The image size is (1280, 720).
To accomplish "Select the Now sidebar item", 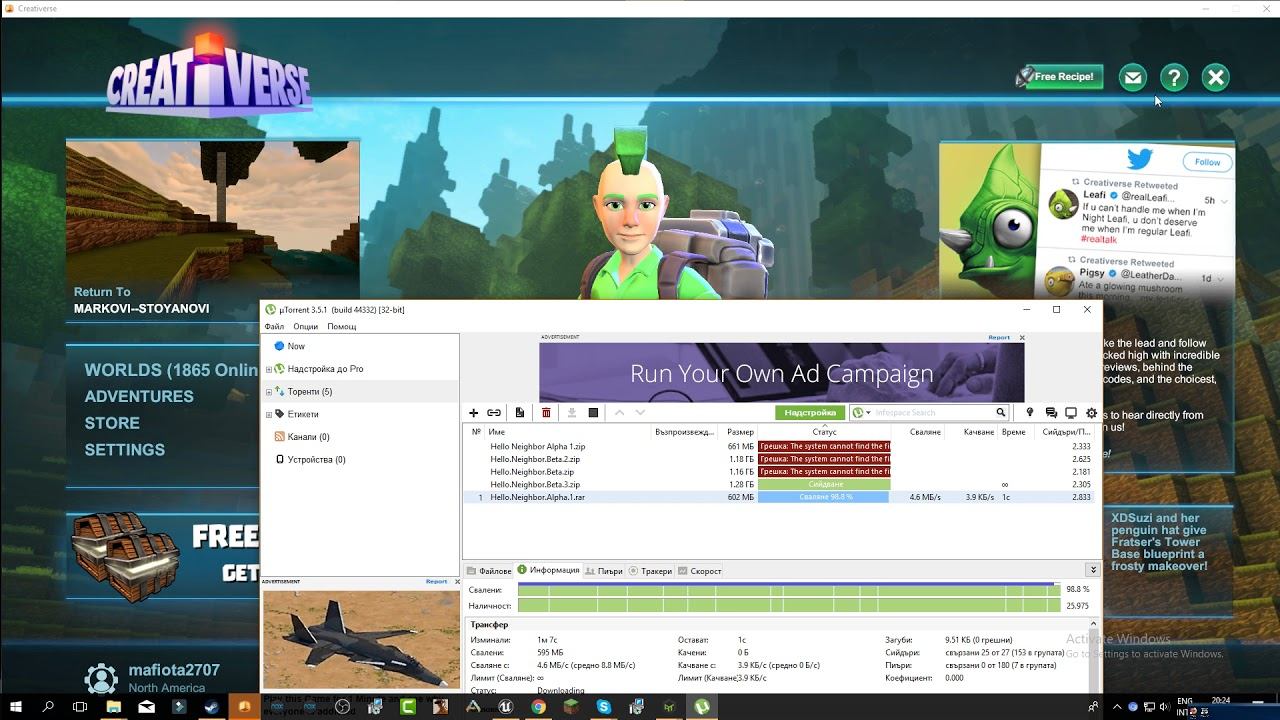I will [296, 346].
